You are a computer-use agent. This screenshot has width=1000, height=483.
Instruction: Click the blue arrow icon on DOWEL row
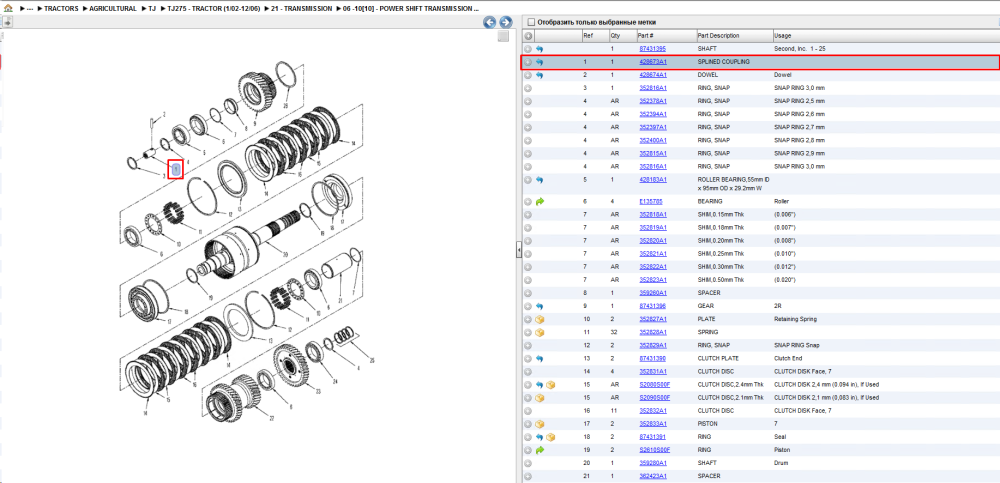539,75
